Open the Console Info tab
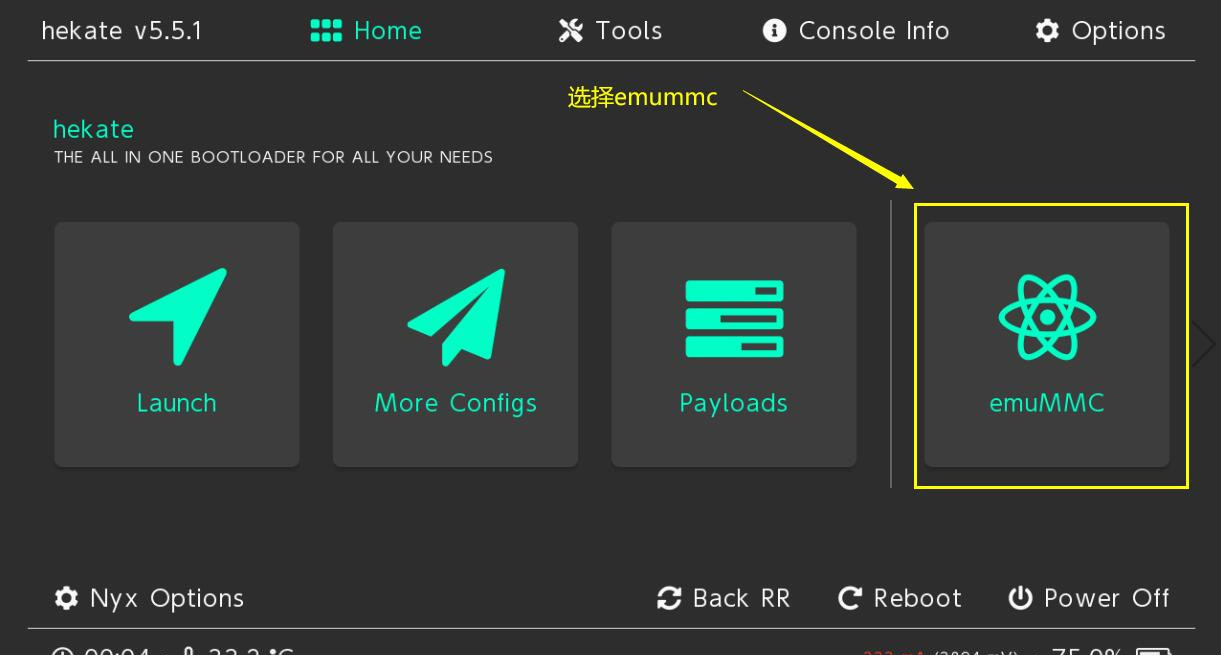Image resolution: width=1221 pixels, height=655 pixels. pos(856,31)
